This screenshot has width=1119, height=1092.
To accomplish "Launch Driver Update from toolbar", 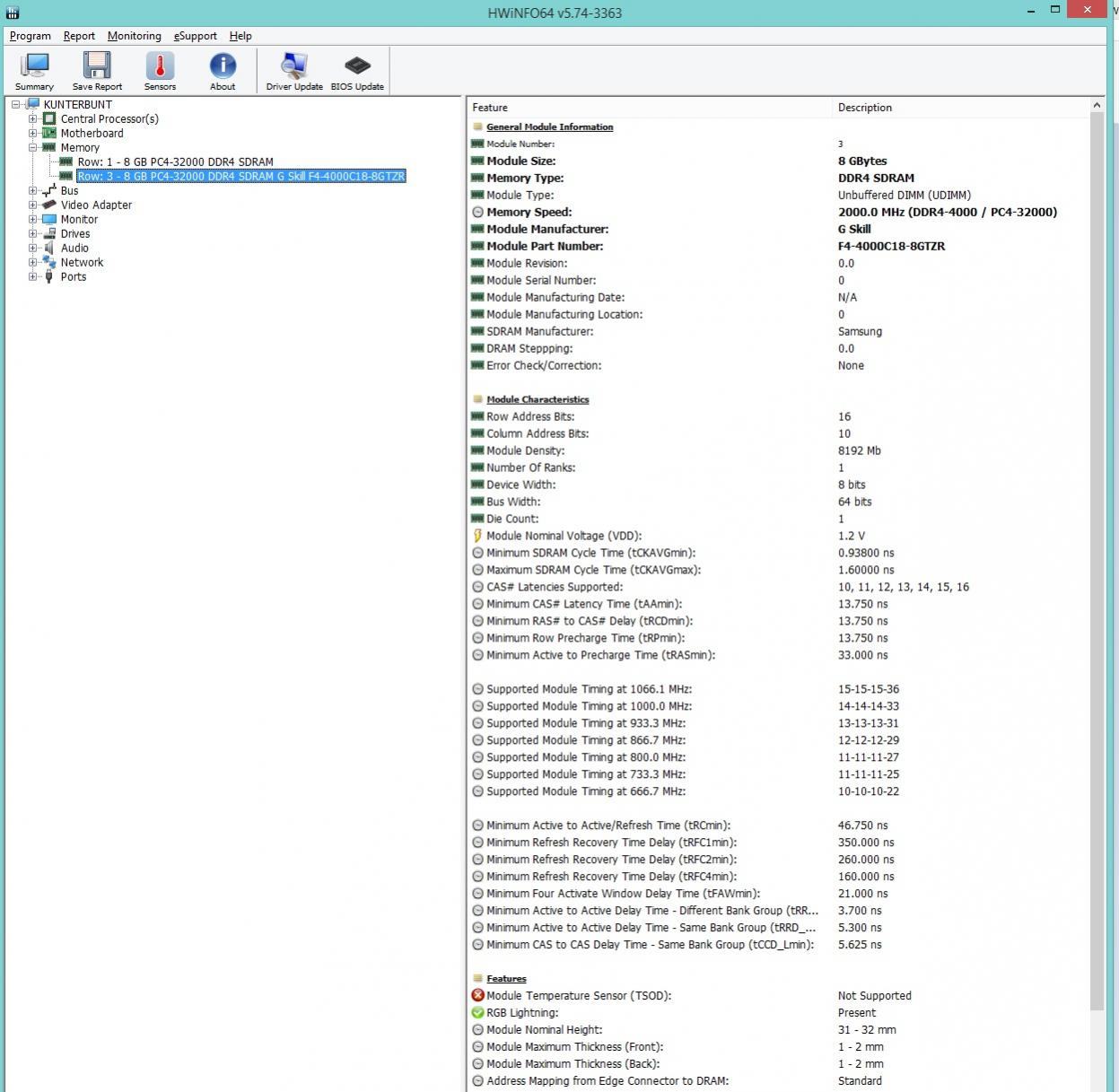I will click(x=294, y=71).
